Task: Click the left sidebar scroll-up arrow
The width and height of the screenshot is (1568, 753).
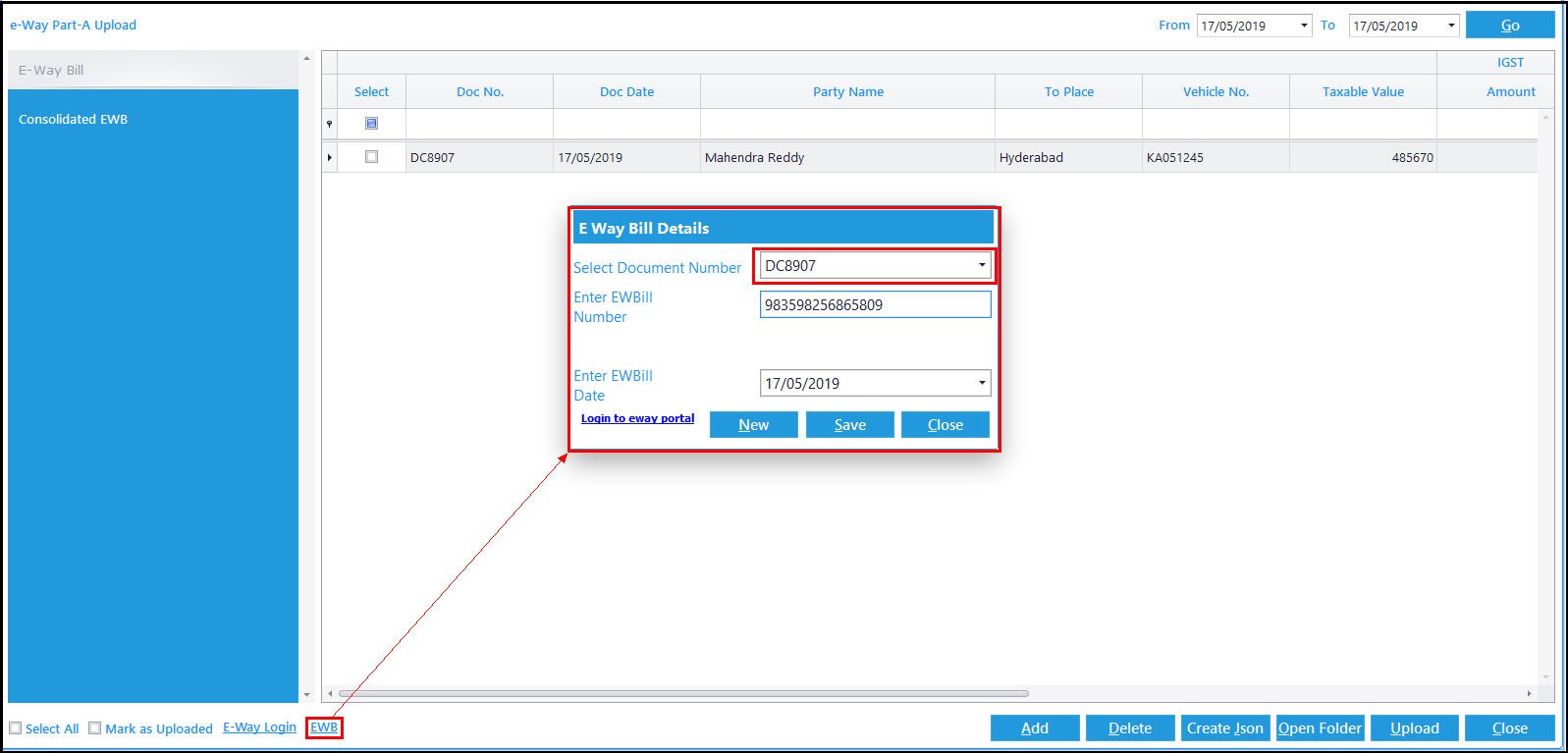Action: click(306, 59)
